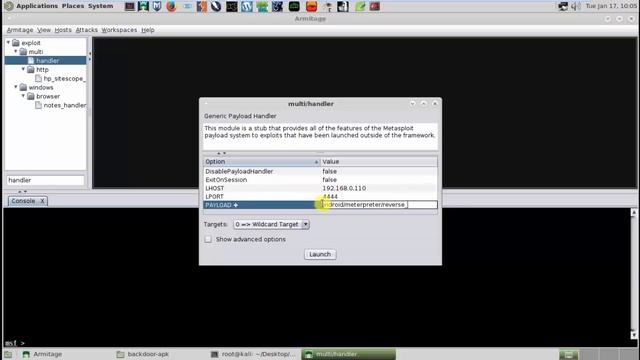Sort by the Value column header
This screenshot has height=360, width=640.
tap(379, 162)
